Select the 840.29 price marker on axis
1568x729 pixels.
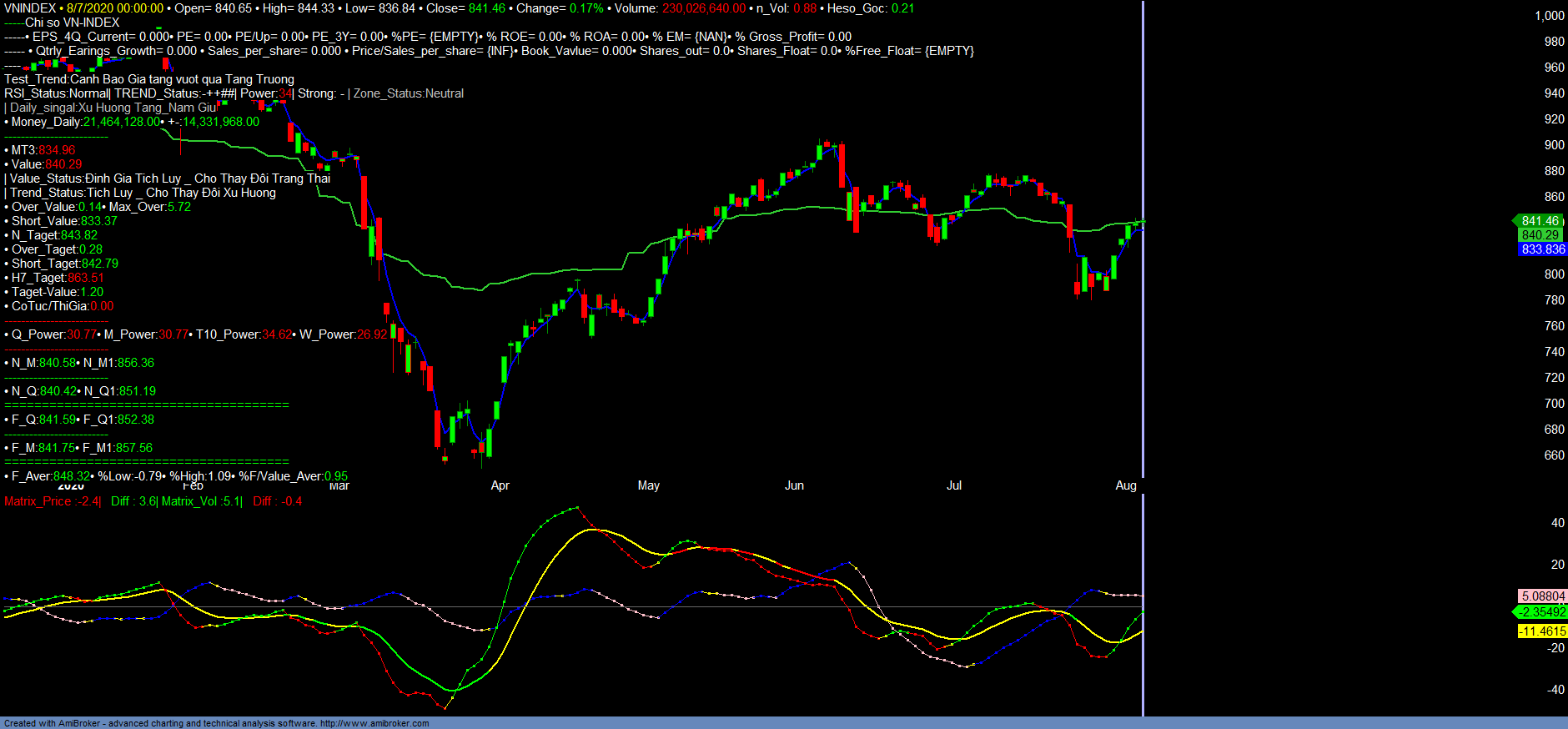[x=1540, y=235]
